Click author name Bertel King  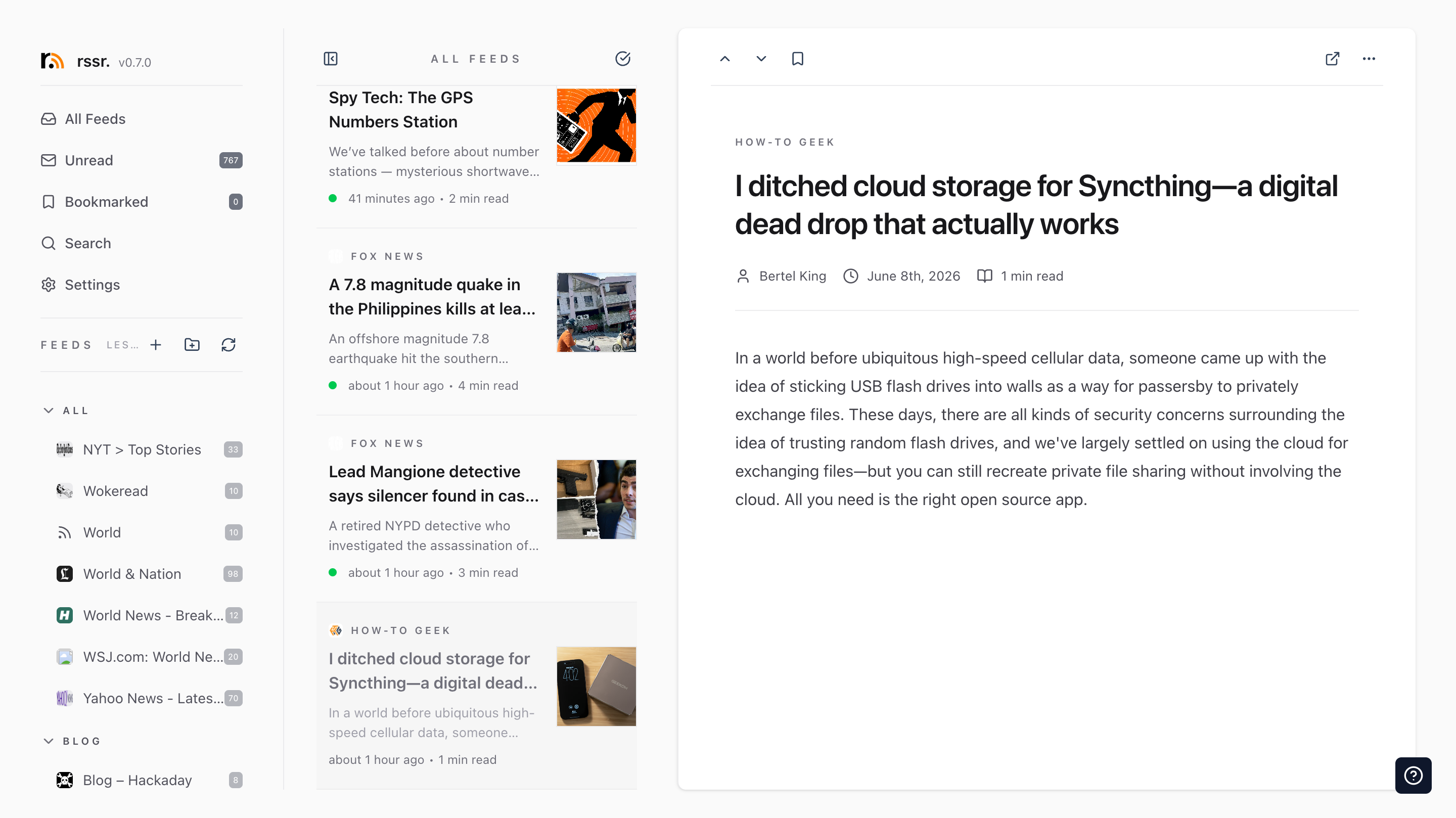click(x=792, y=277)
